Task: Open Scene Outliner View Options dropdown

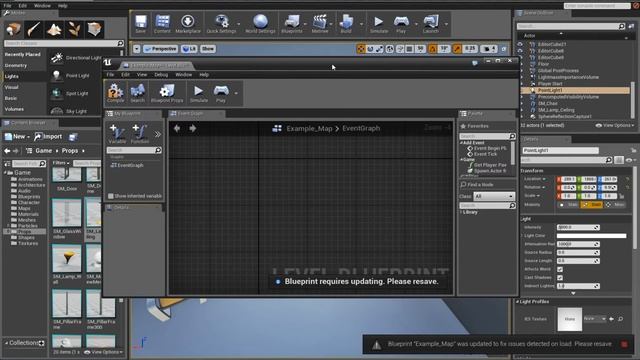Action: click(x=615, y=125)
